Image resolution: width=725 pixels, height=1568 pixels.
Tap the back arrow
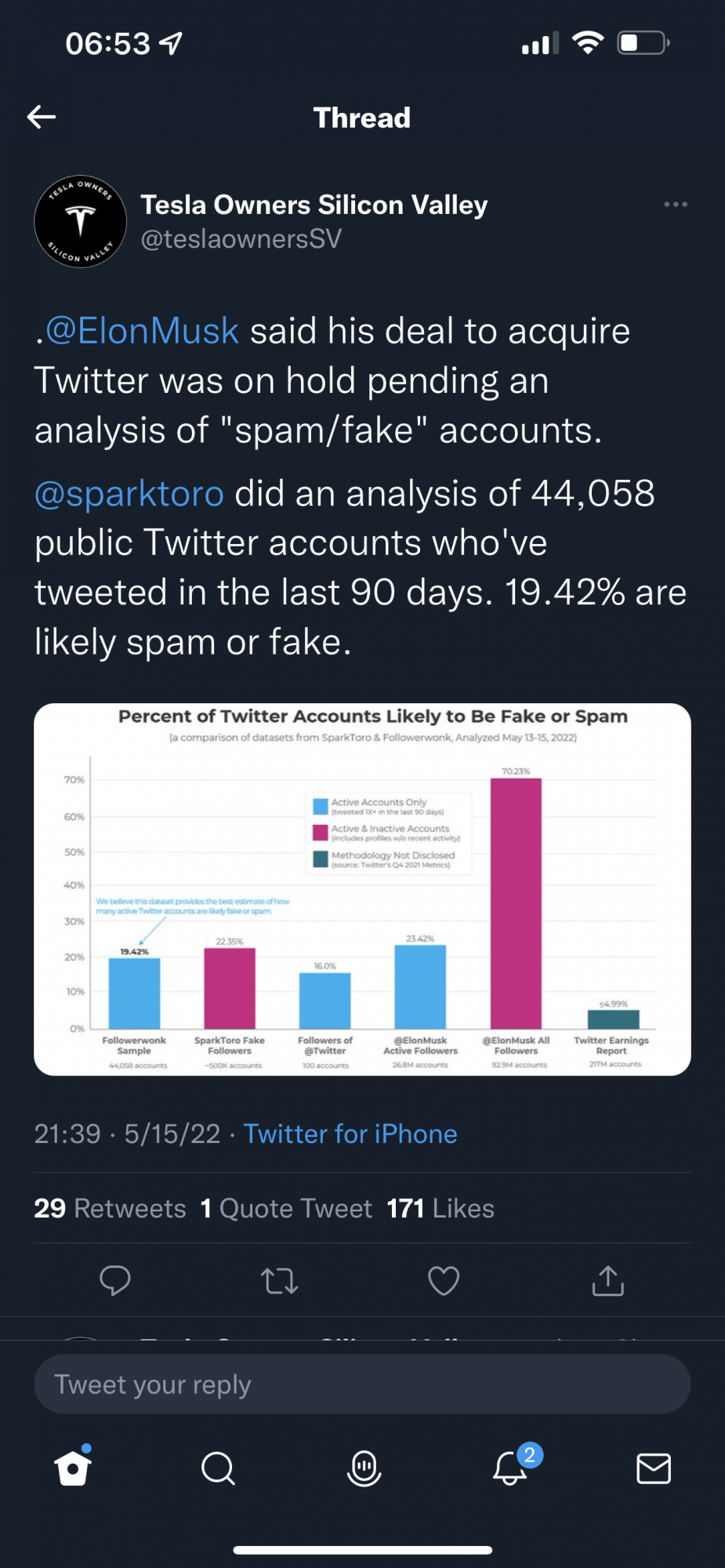tap(42, 118)
